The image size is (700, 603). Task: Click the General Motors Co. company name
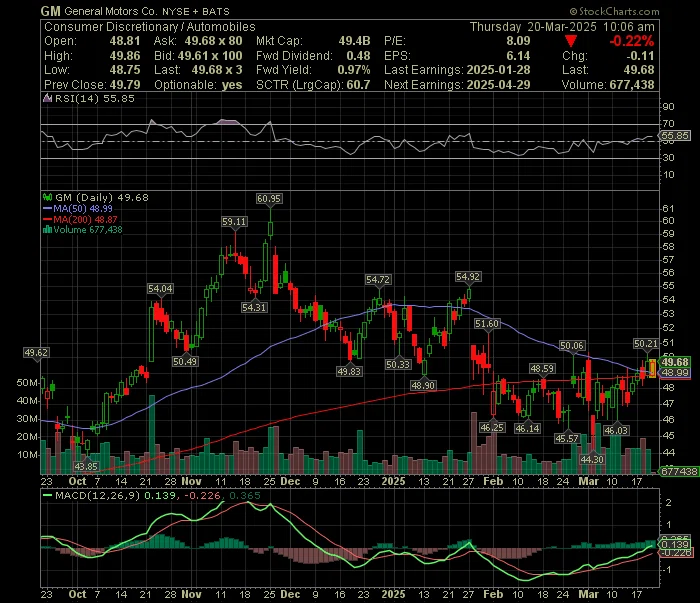click(x=111, y=11)
